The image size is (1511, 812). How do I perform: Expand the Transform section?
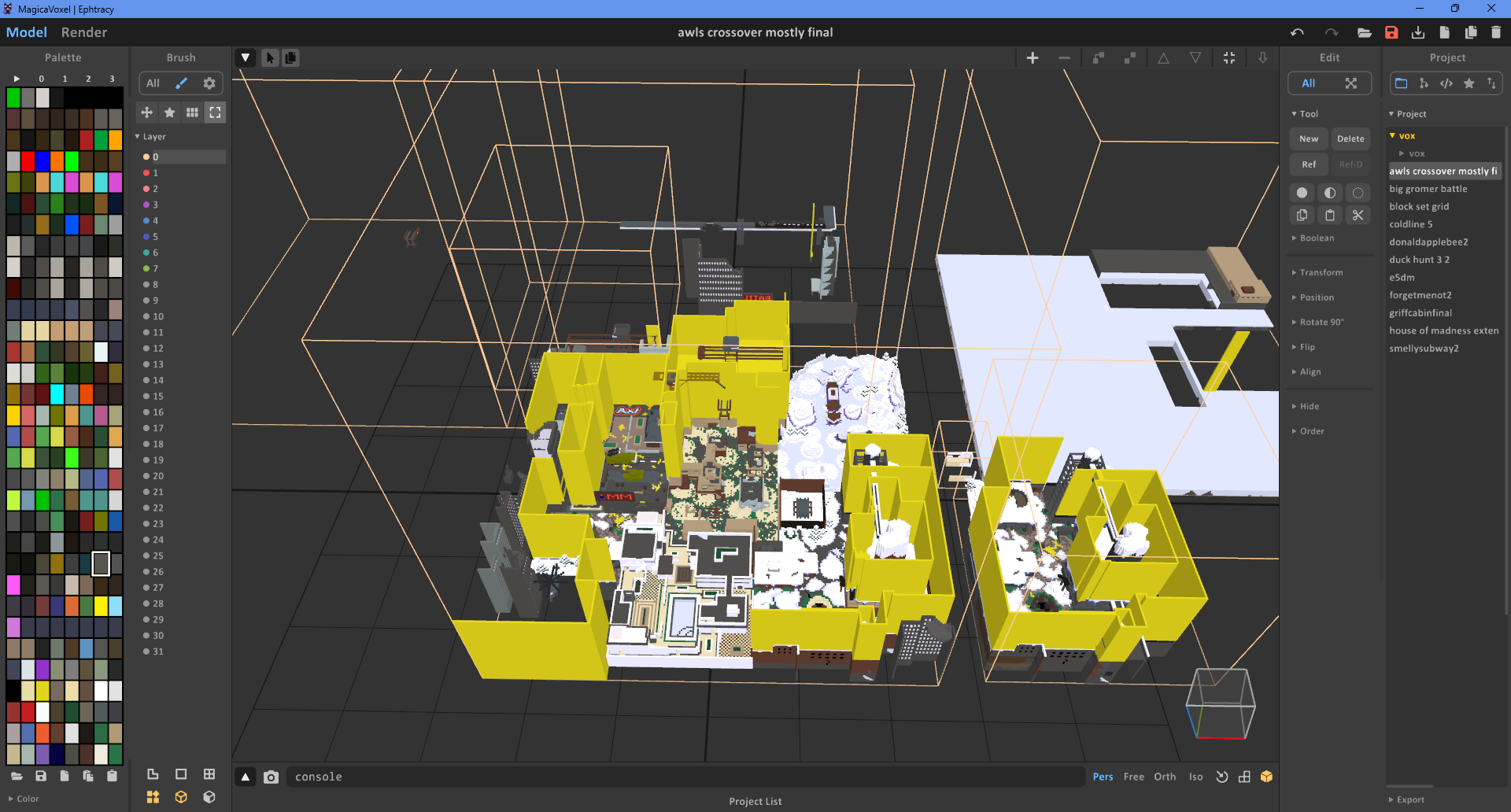(1321, 272)
